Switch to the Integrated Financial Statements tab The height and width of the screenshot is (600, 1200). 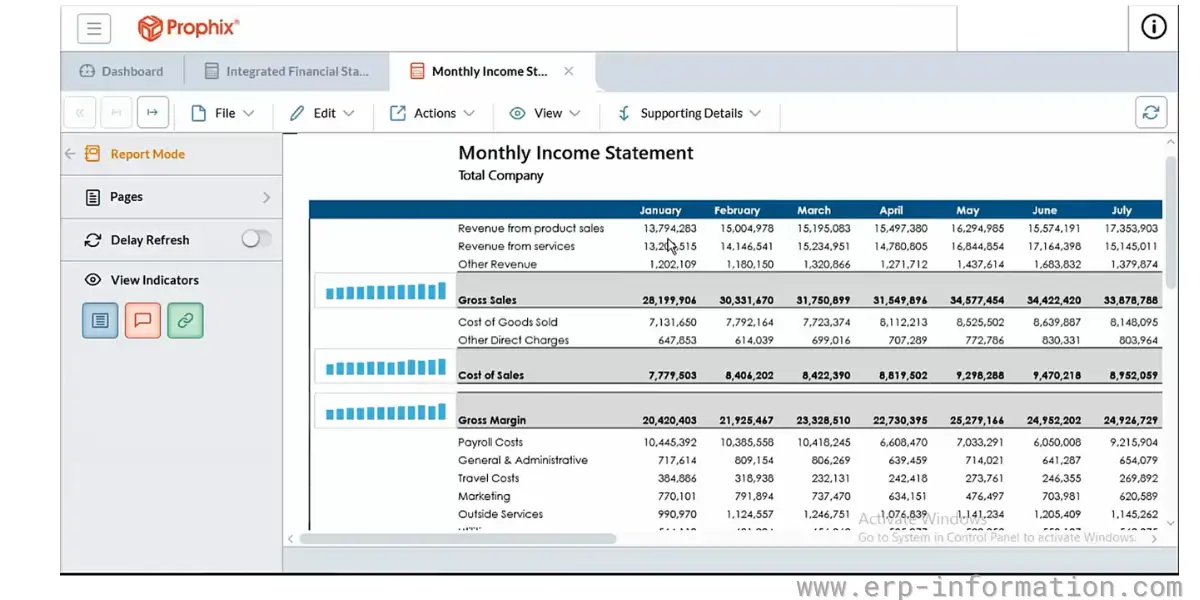[287, 71]
